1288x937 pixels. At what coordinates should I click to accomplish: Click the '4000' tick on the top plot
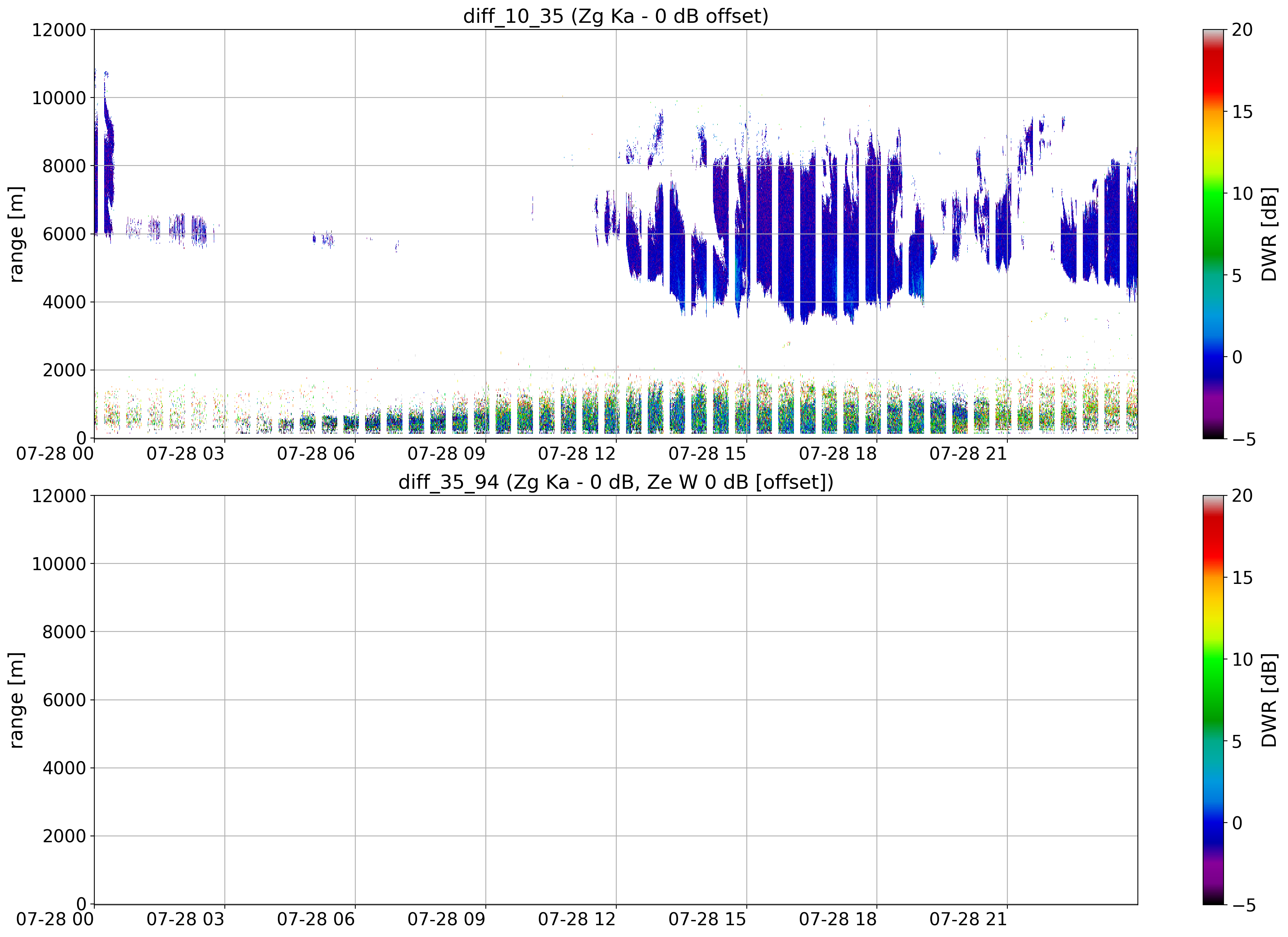click(64, 302)
